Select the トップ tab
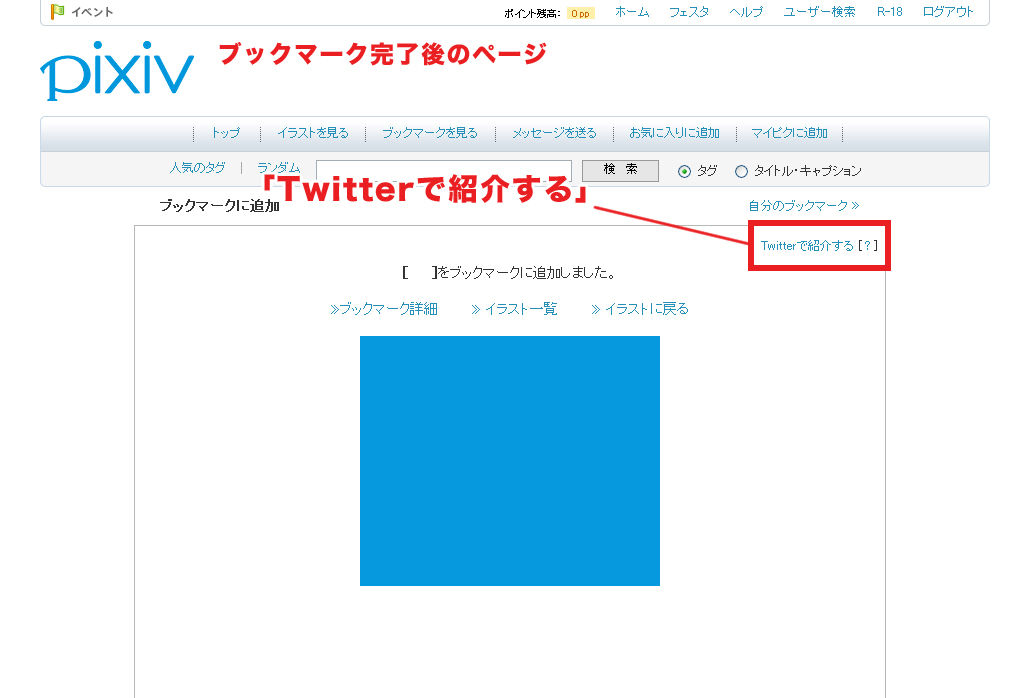The width and height of the screenshot is (1026, 698). [225, 133]
